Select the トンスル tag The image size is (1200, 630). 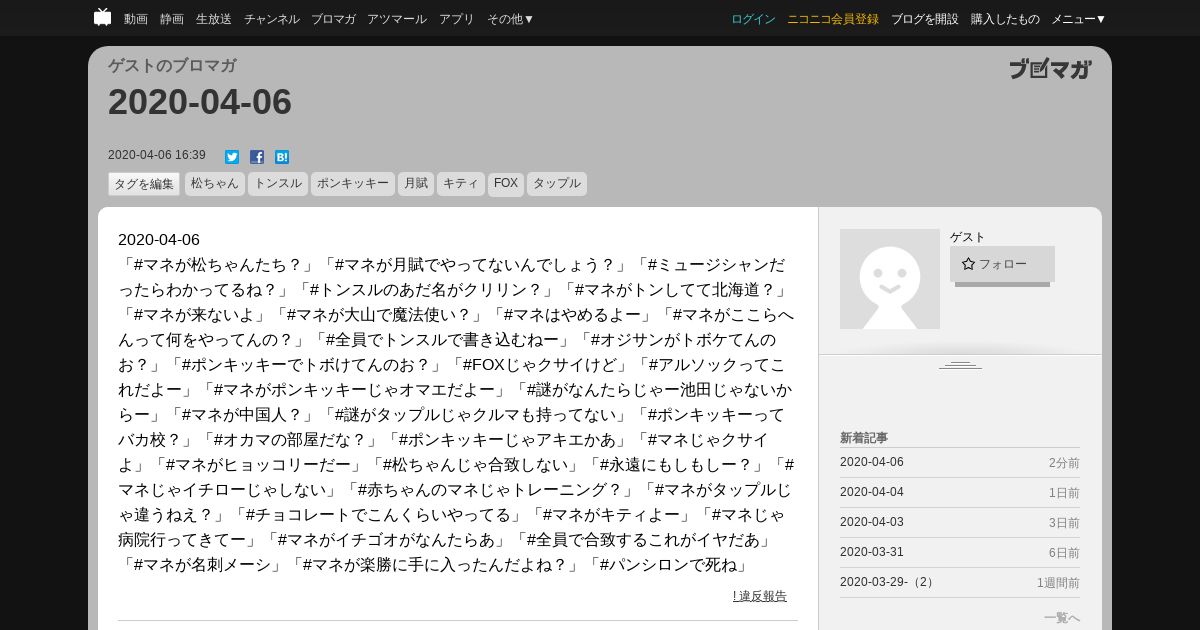[x=278, y=184]
